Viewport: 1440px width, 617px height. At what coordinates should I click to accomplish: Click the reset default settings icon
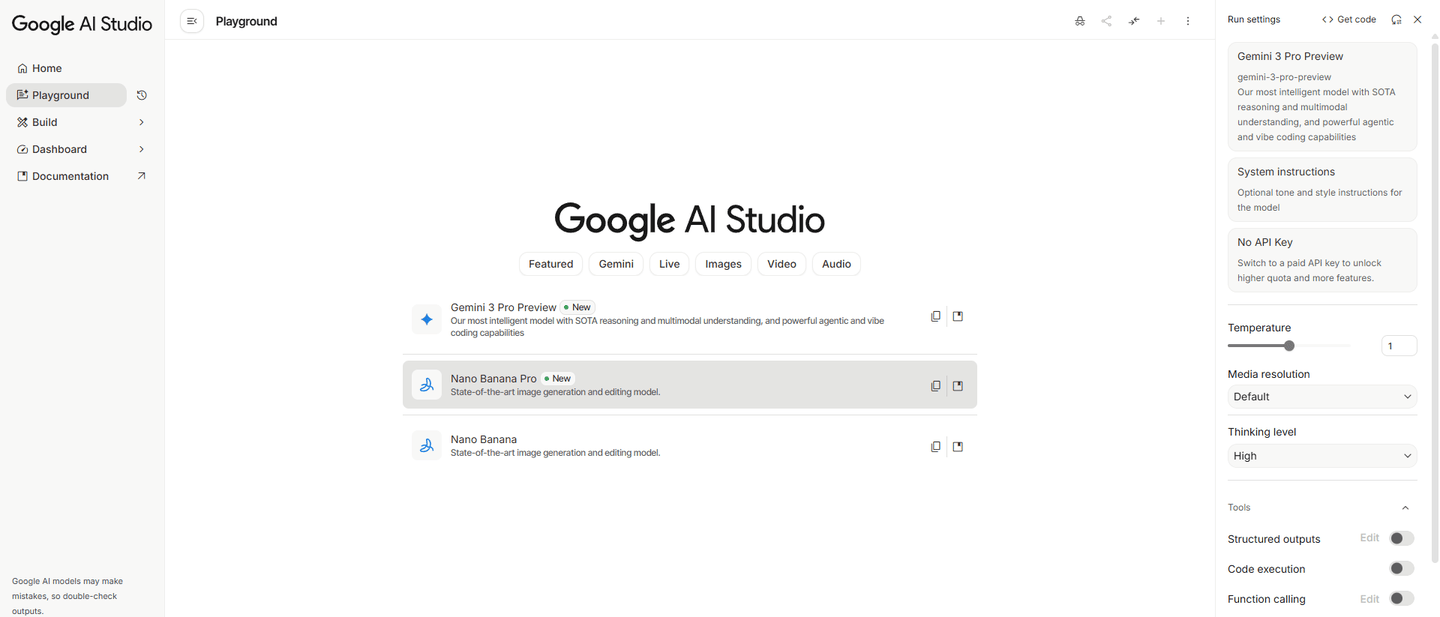(1396, 19)
